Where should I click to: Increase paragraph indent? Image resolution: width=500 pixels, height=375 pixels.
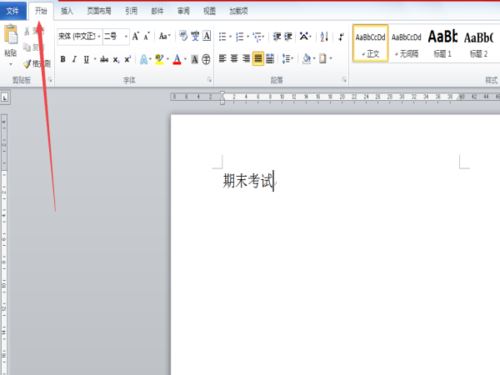pyautogui.click(x=288, y=36)
